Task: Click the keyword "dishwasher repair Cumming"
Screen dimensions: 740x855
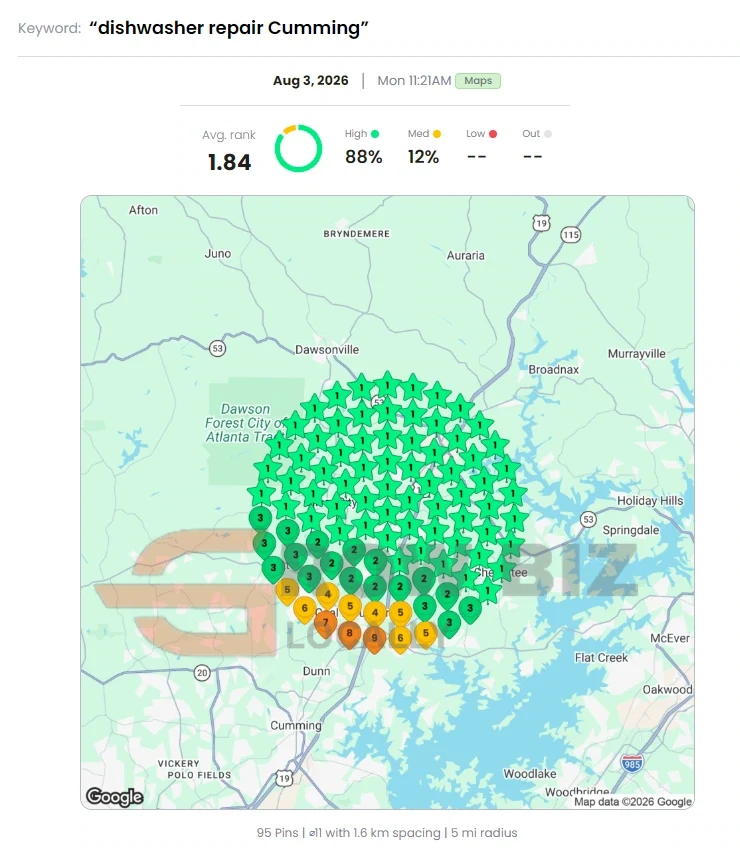Action: (229, 28)
